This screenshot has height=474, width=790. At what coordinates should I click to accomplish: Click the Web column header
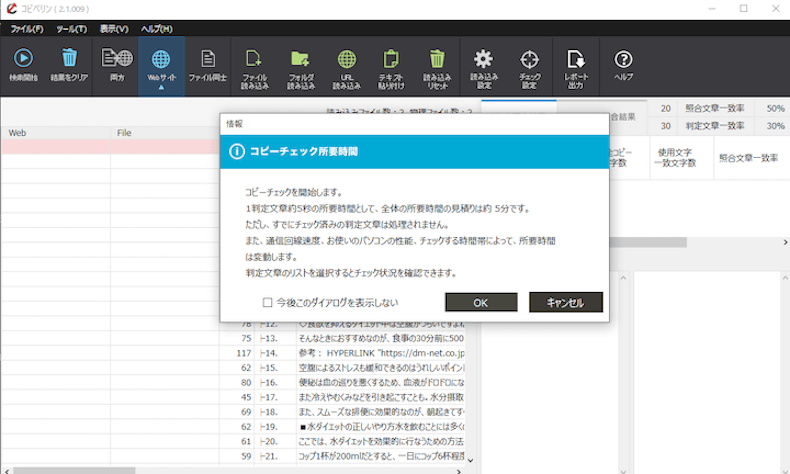[55, 132]
